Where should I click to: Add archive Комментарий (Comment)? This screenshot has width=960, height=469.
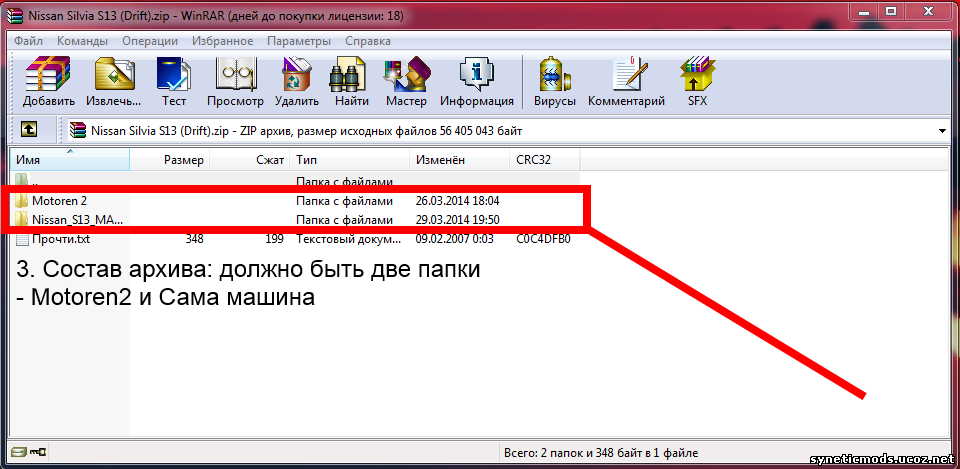(627, 82)
